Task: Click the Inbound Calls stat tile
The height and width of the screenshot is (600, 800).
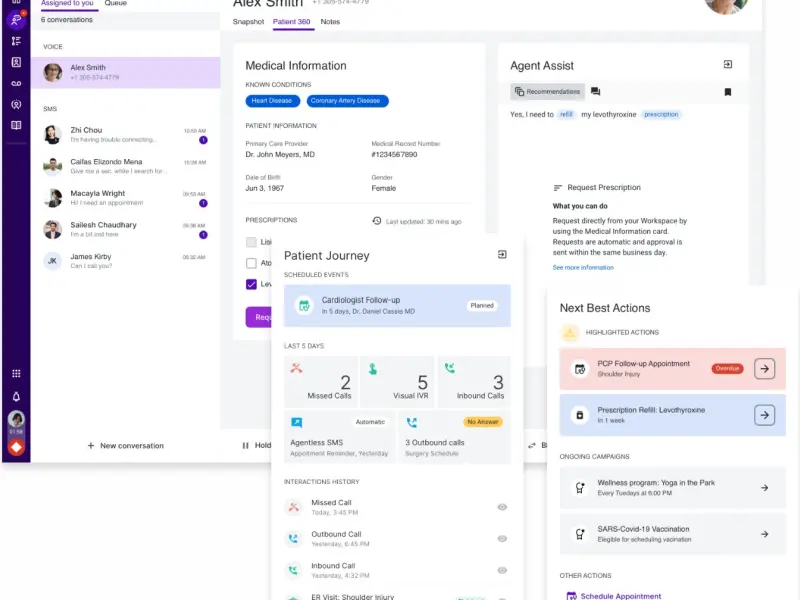Action: tap(473, 382)
